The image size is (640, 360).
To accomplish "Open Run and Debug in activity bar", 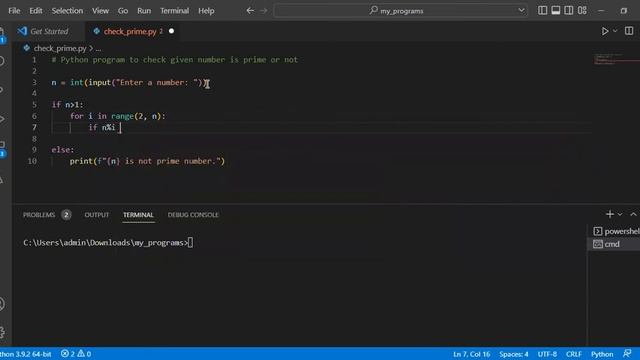I will point(2,119).
